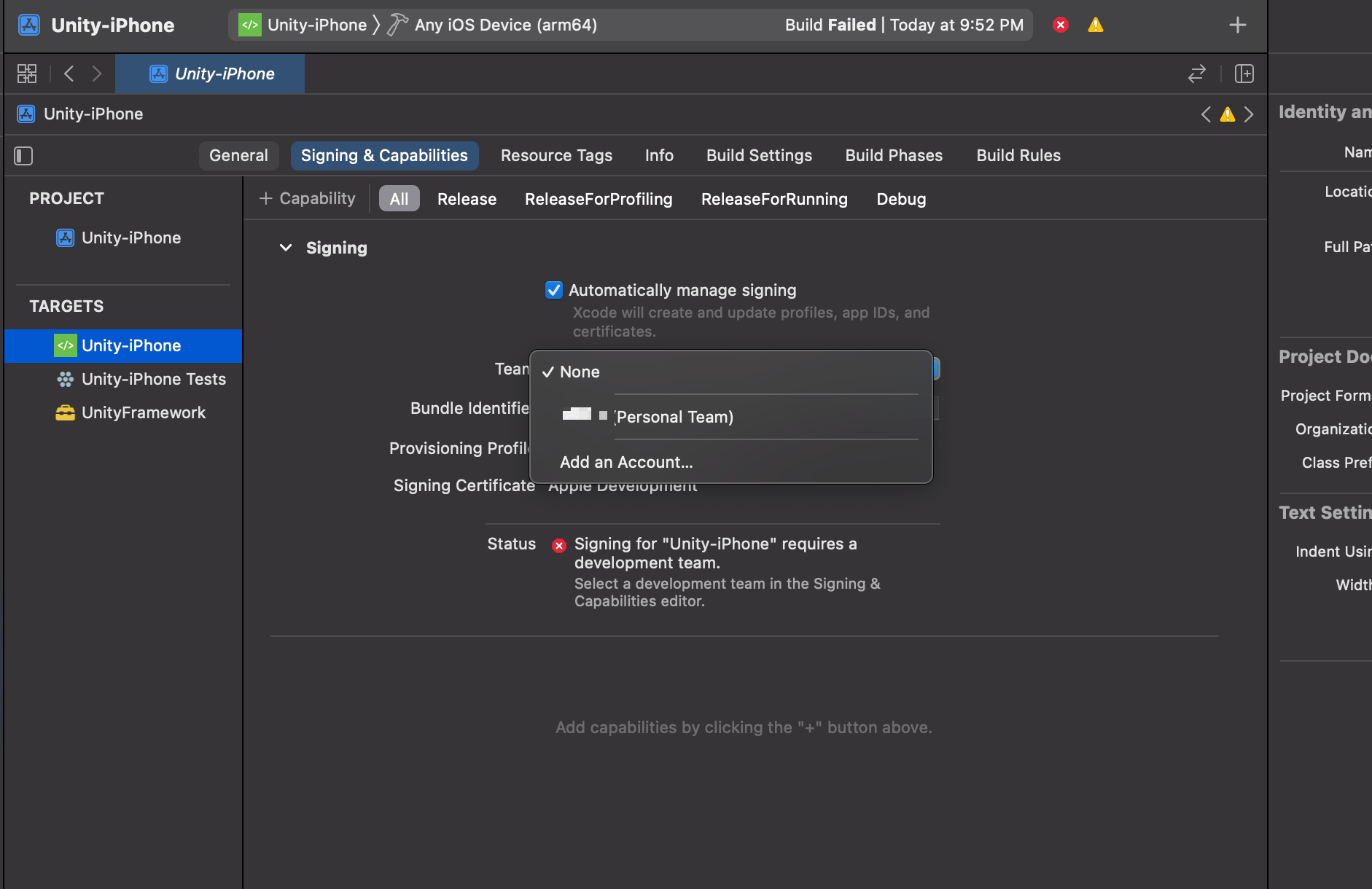
Task: Select Any iOS Device (arm64) destination
Action: click(506, 25)
